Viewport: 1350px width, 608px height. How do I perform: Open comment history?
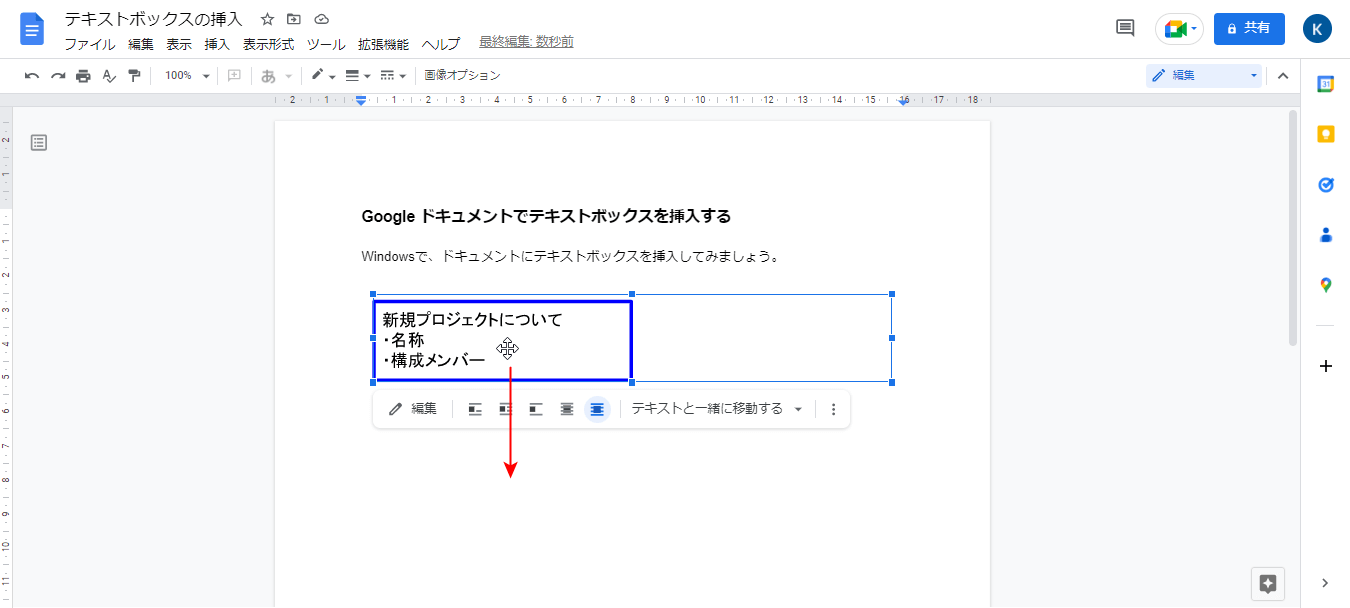1125,28
